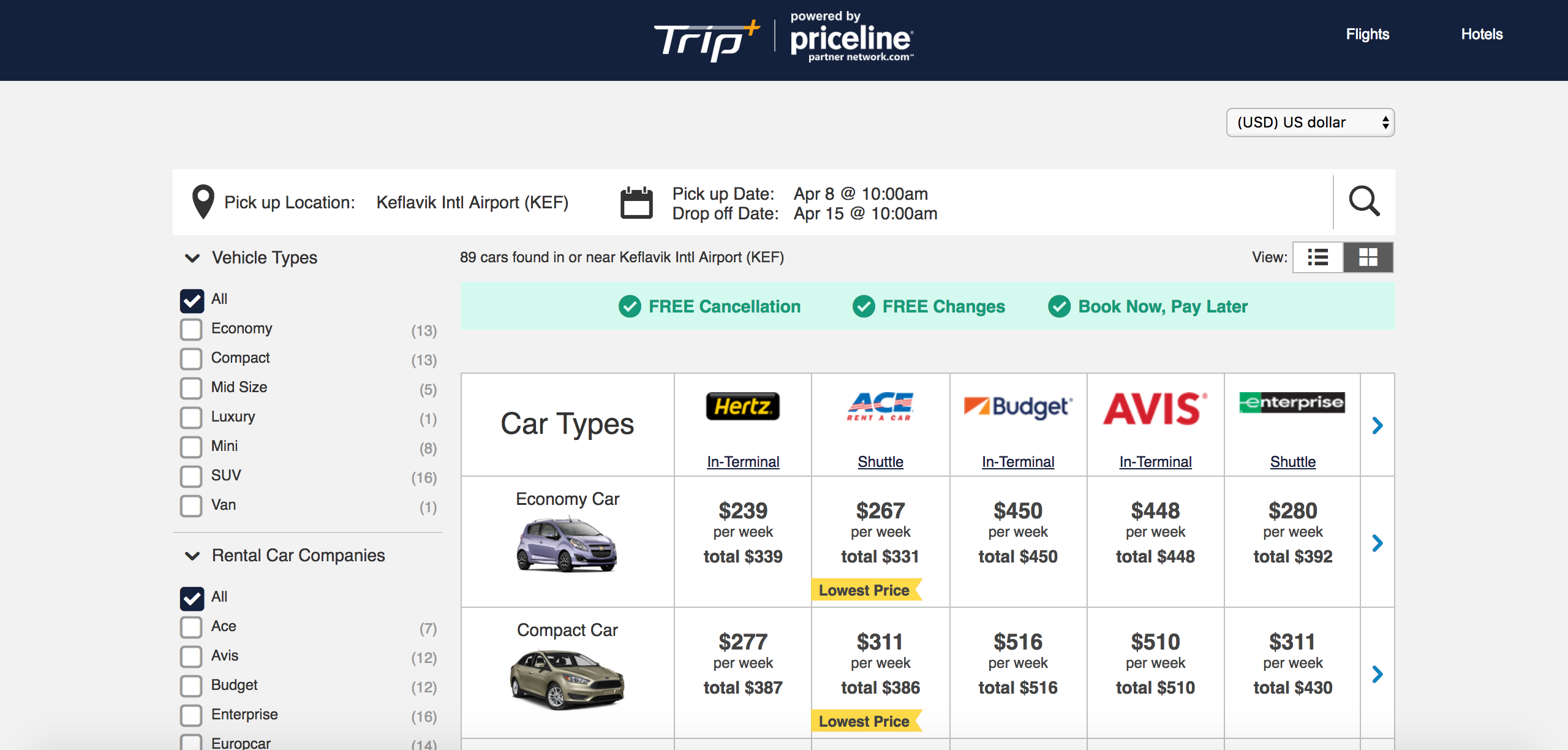Click the calendar icon for dates

tap(636, 203)
